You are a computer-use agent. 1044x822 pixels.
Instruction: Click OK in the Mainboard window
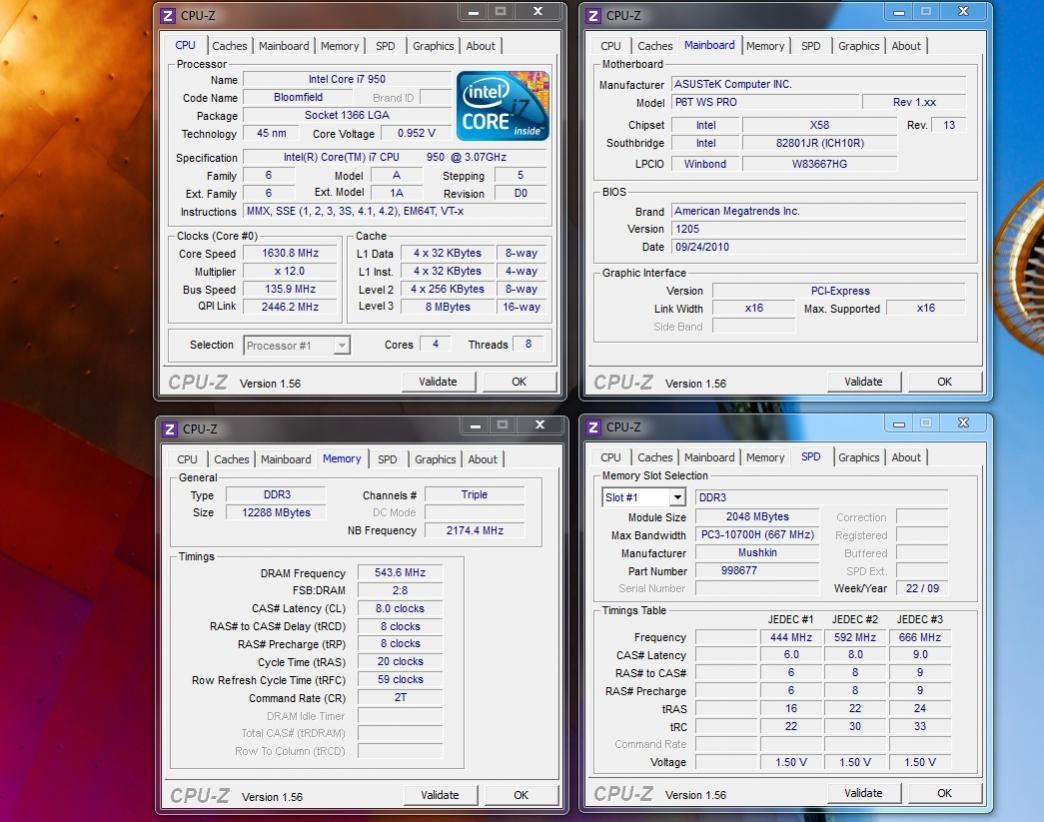[x=944, y=382]
